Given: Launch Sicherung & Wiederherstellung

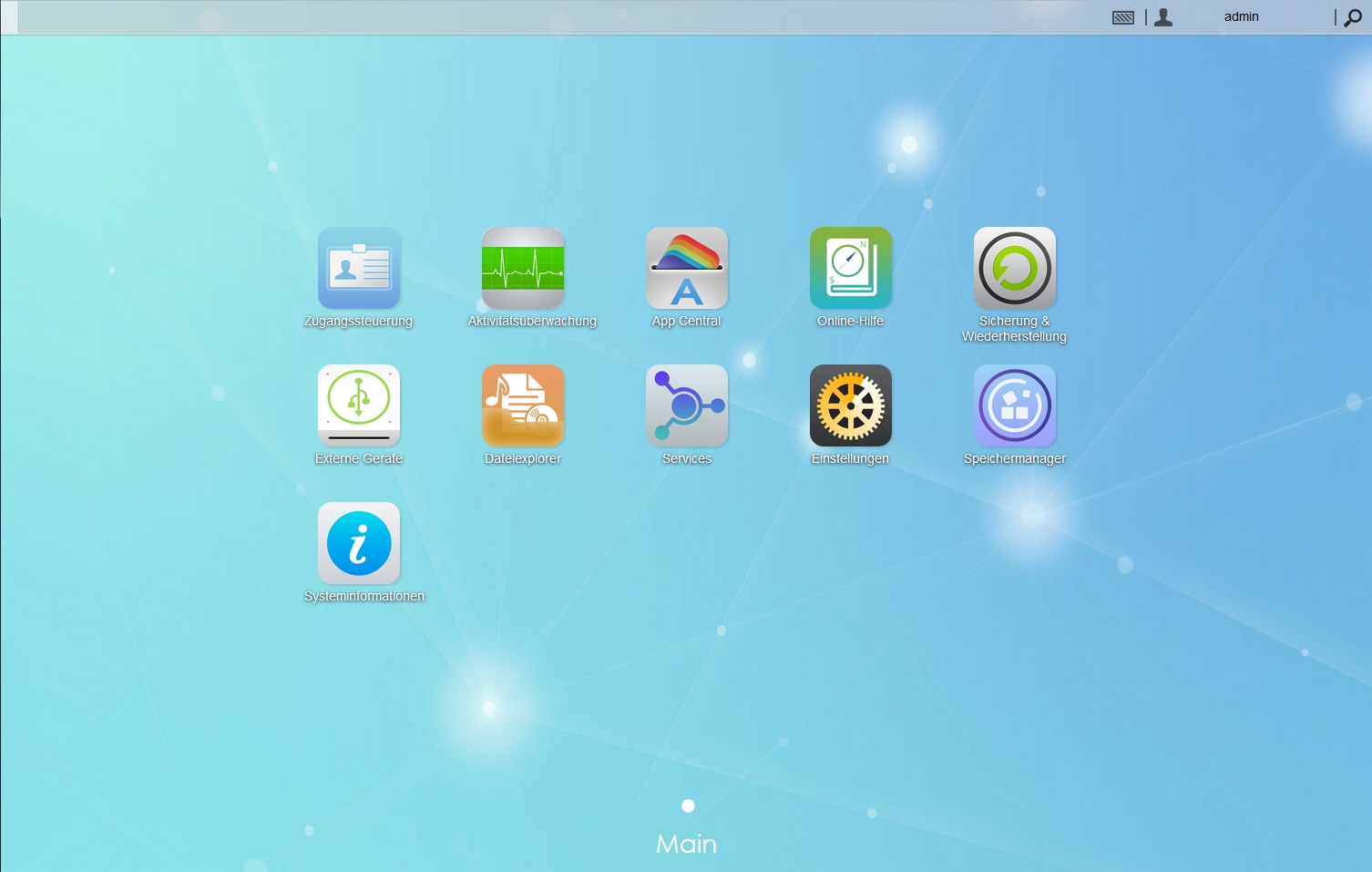Looking at the screenshot, I should coord(1015,268).
